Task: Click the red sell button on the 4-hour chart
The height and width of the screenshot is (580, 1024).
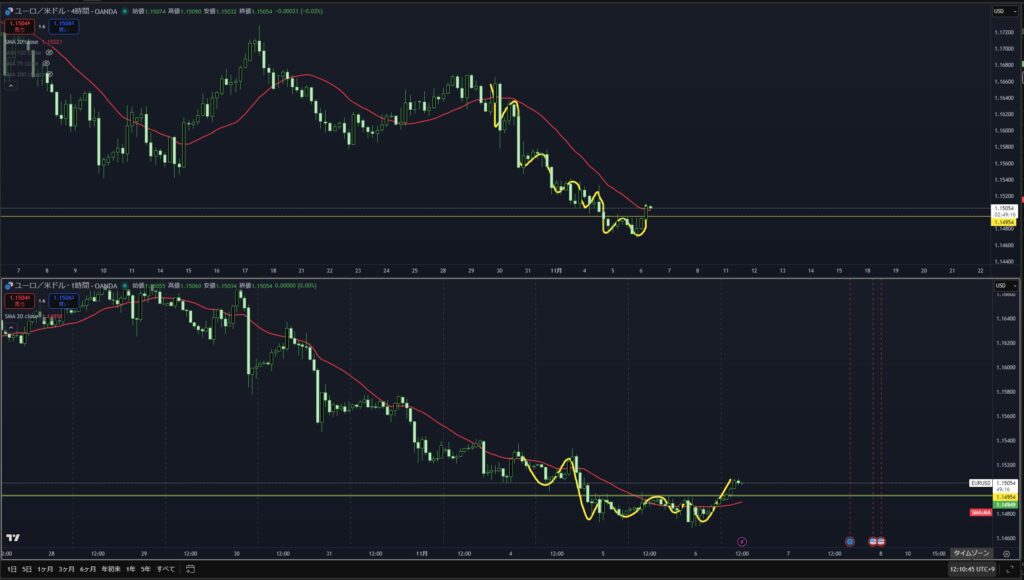Action: [17, 25]
